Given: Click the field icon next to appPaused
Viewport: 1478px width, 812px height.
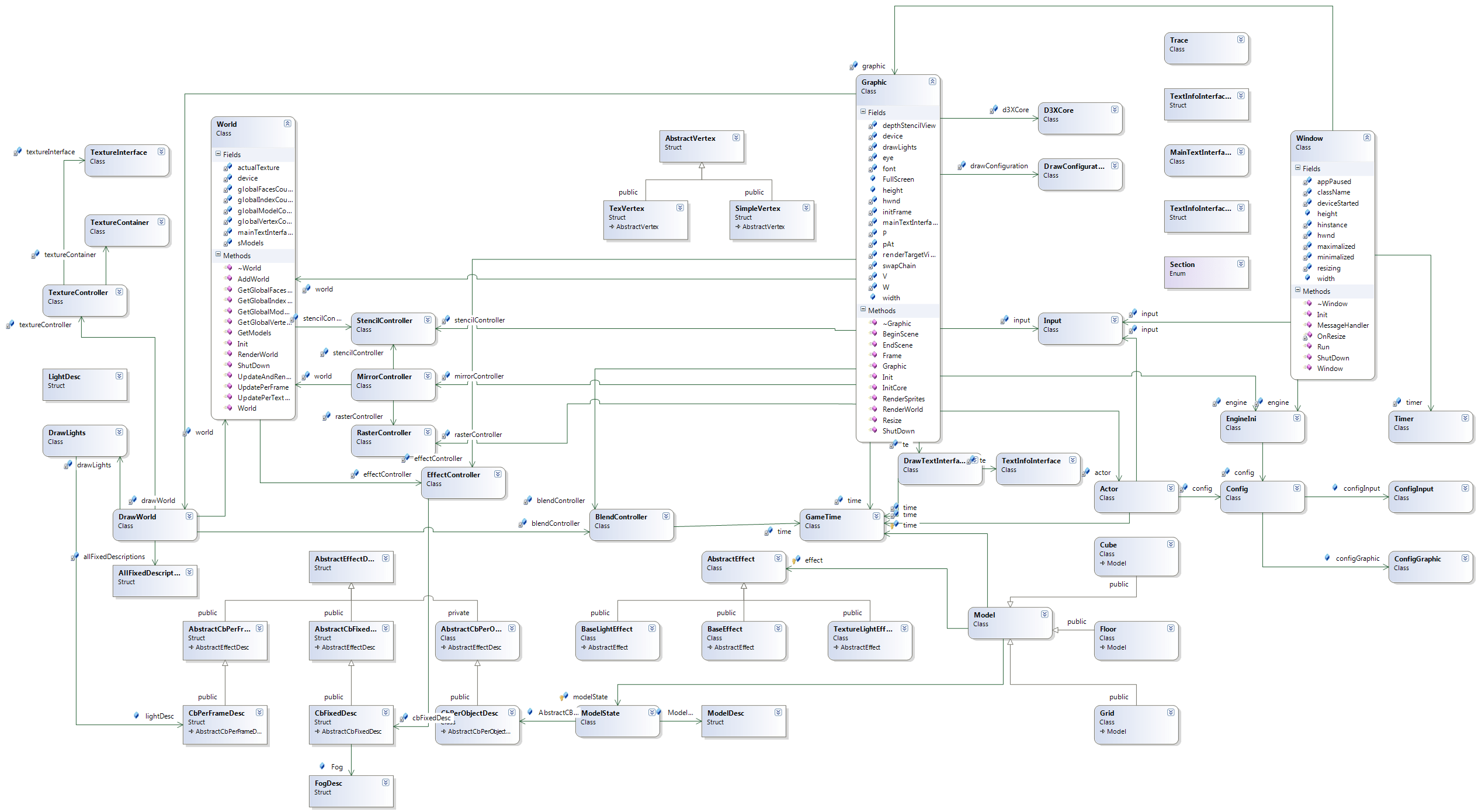Looking at the screenshot, I should coord(1307,182).
